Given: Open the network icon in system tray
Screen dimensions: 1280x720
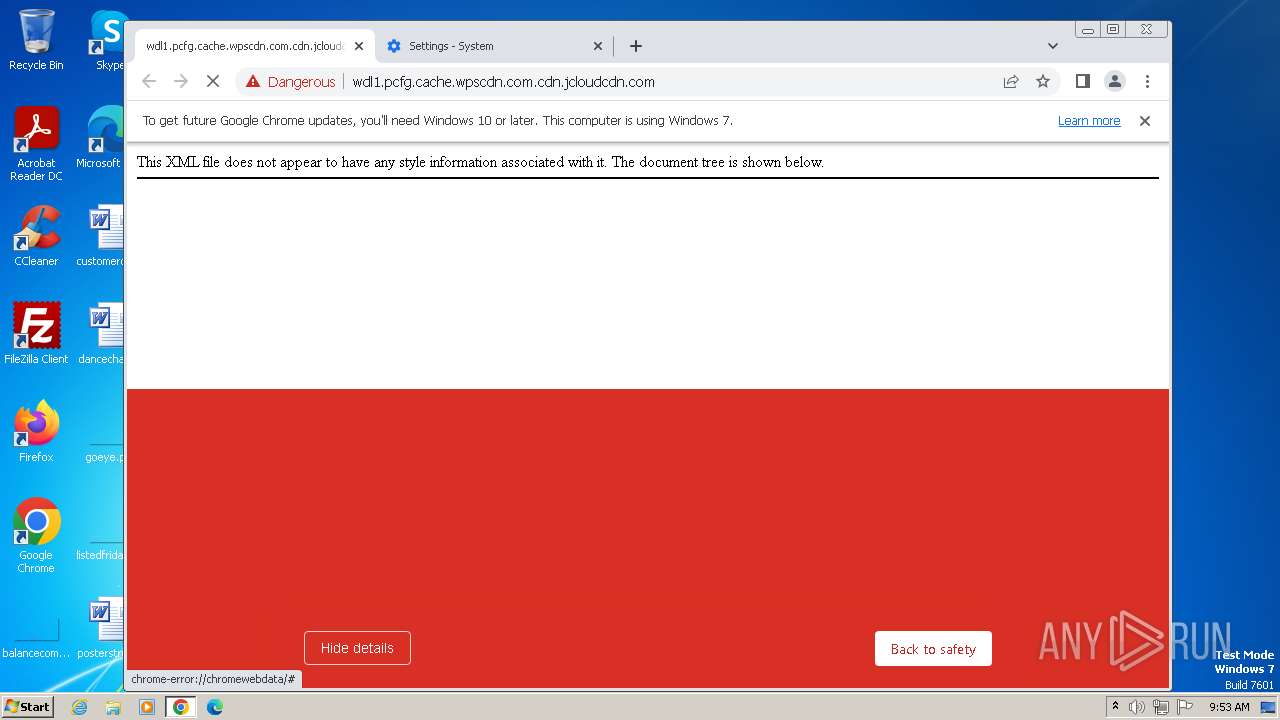Looking at the screenshot, I should point(1161,707).
